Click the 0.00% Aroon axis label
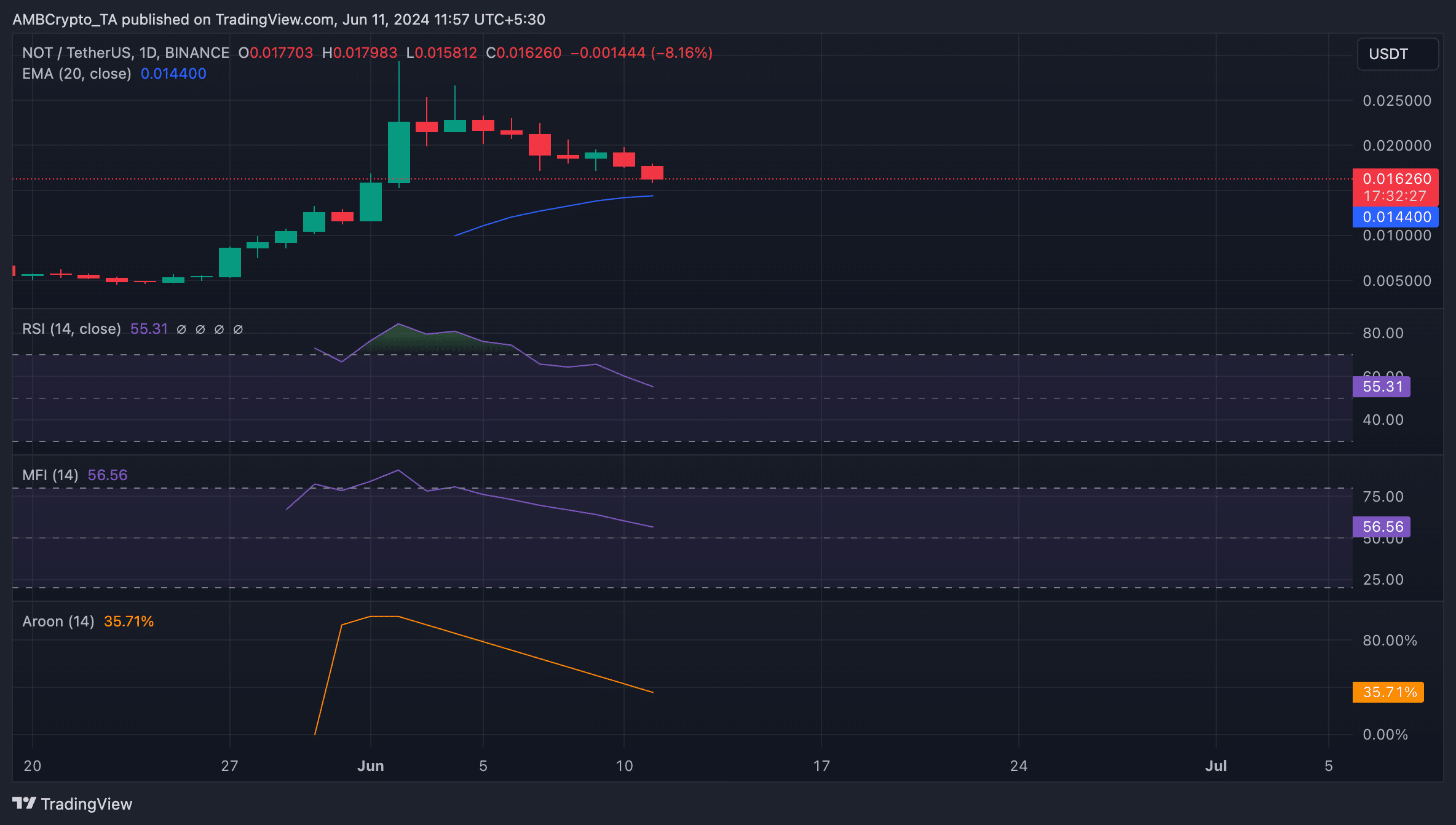The height and width of the screenshot is (825, 1456). [x=1385, y=735]
